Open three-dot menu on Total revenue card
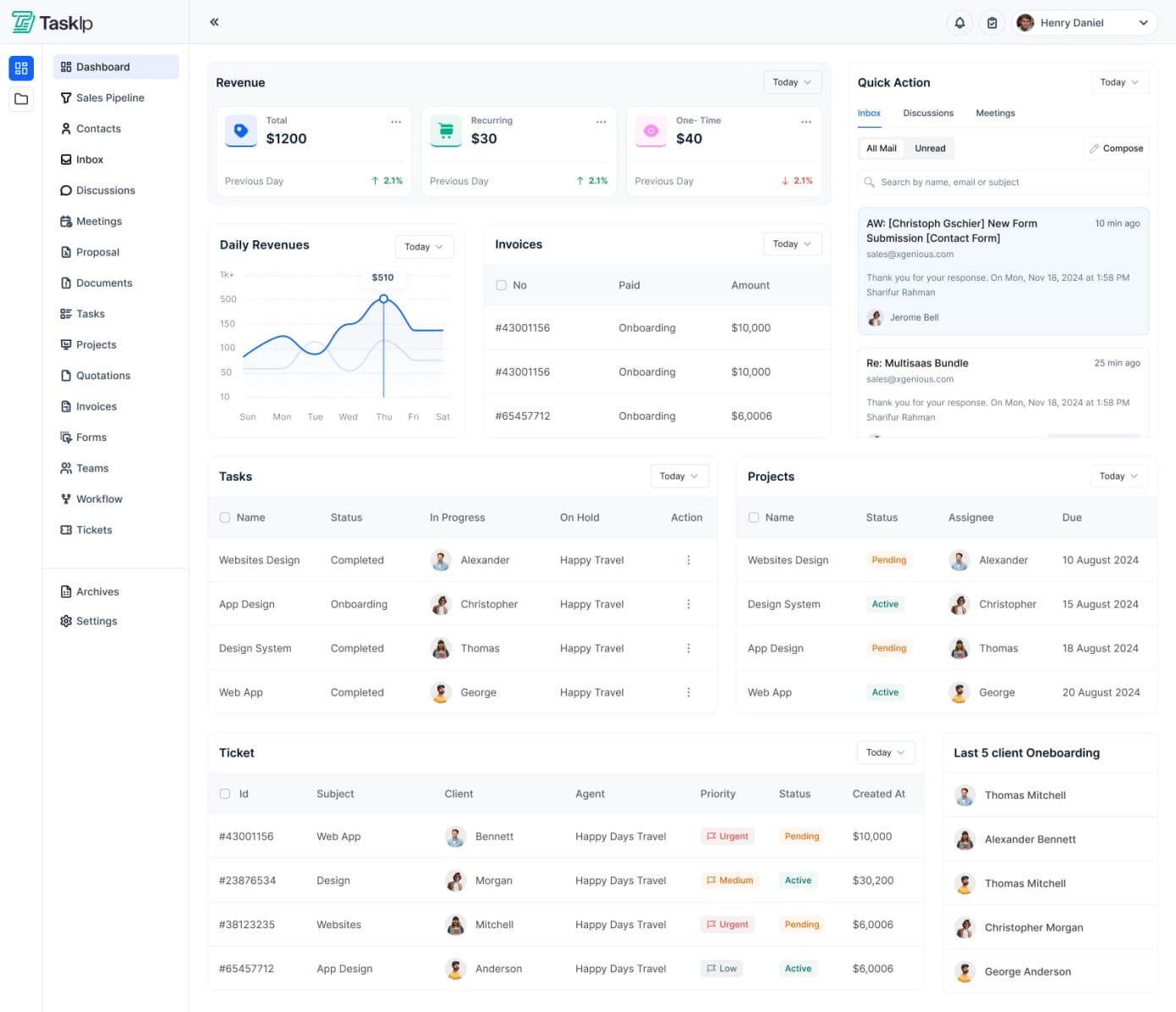This screenshot has width=1176, height=1012. tap(396, 122)
